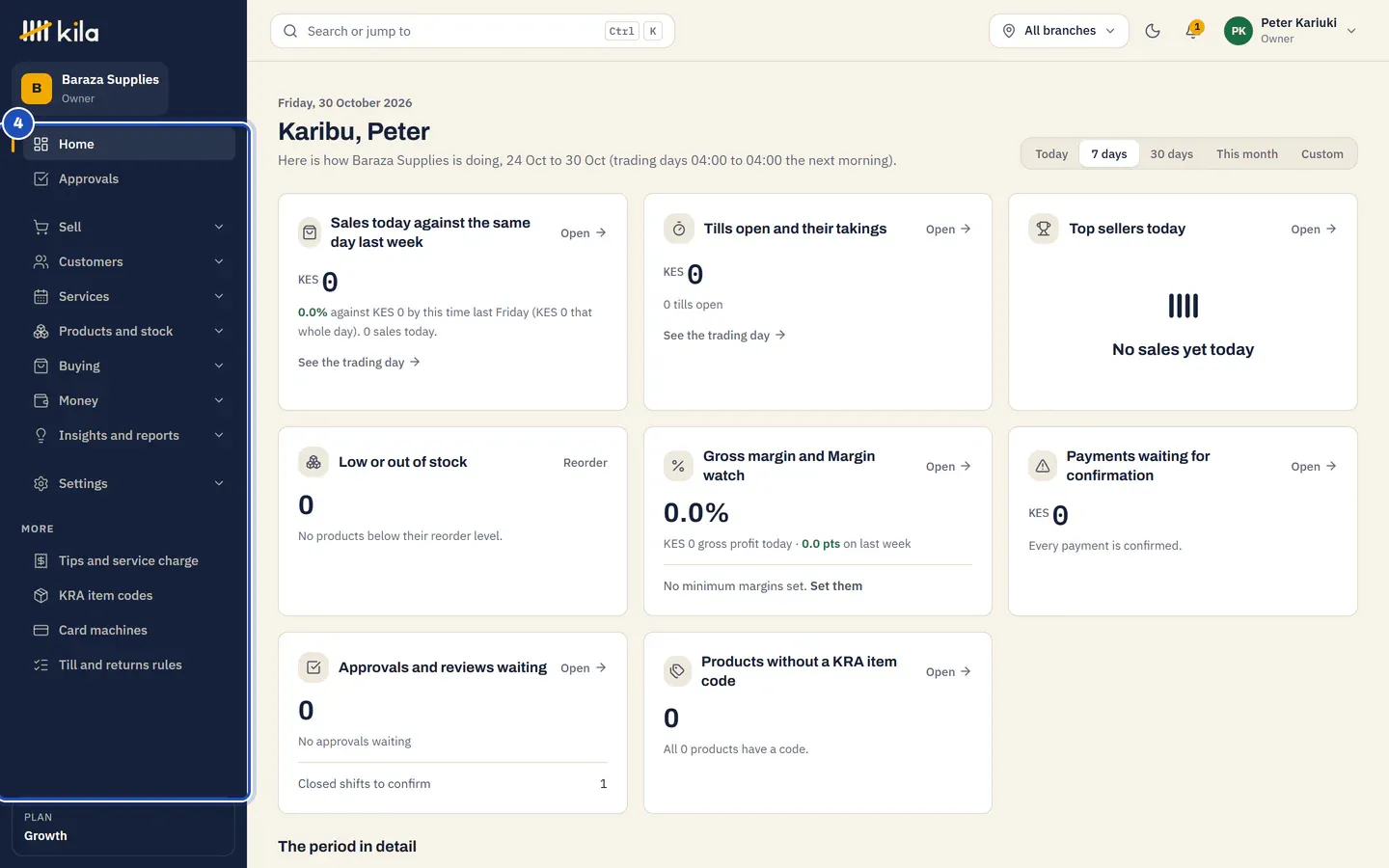Open Card machines page

point(129,630)
